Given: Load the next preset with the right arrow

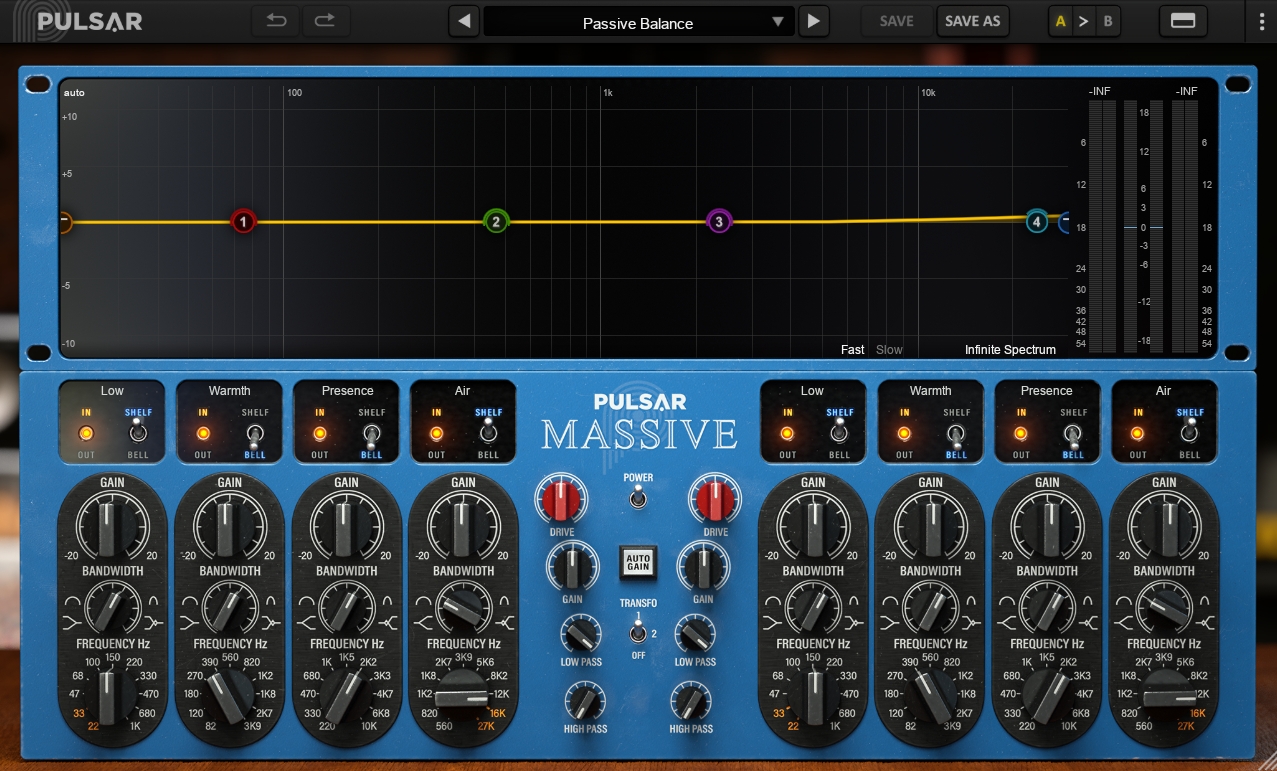Looking at the screenshot, I should 814,22.
